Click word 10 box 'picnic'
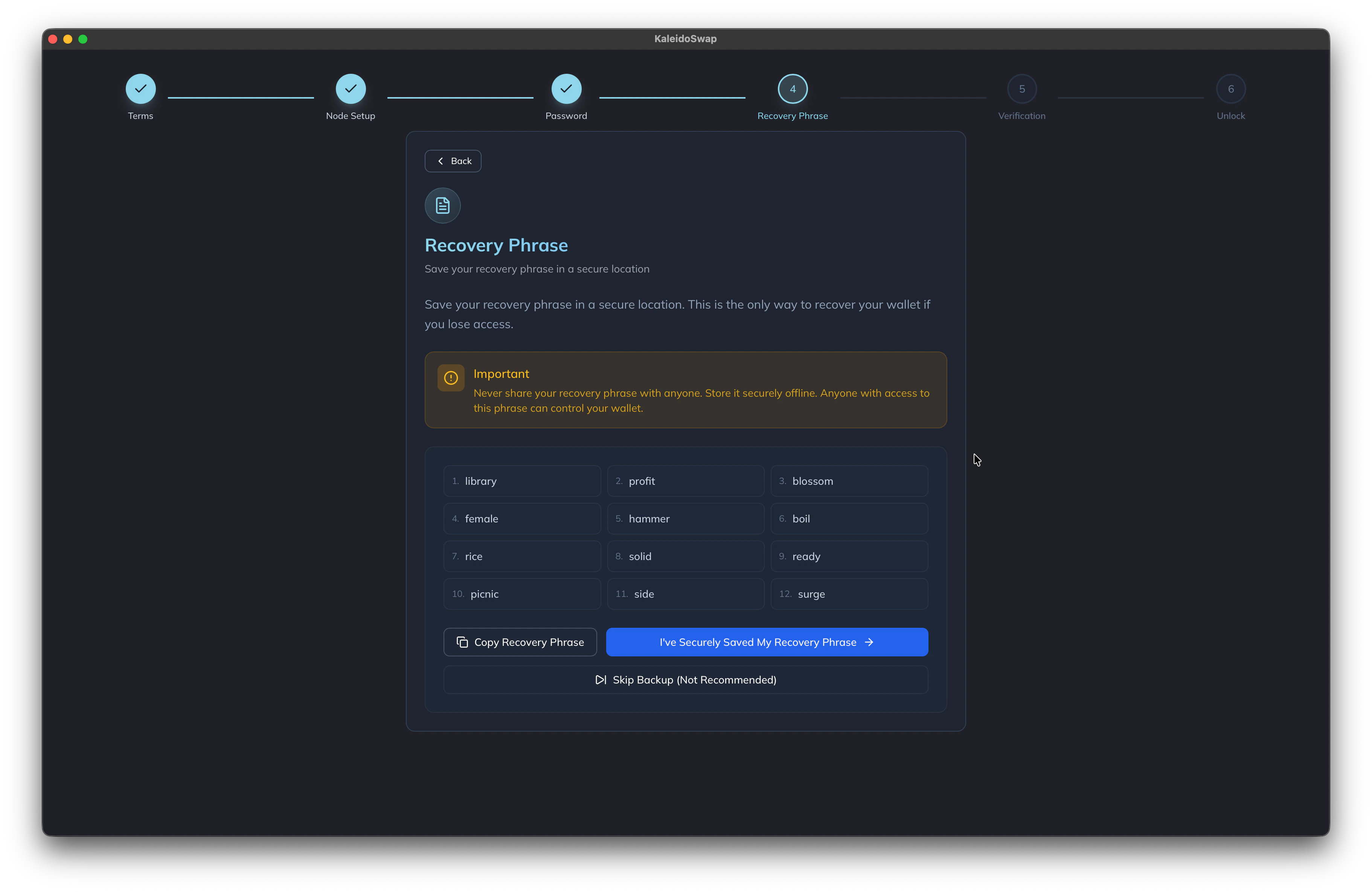This screenshot has width=1372, height=892. click(x=522, y=594)
